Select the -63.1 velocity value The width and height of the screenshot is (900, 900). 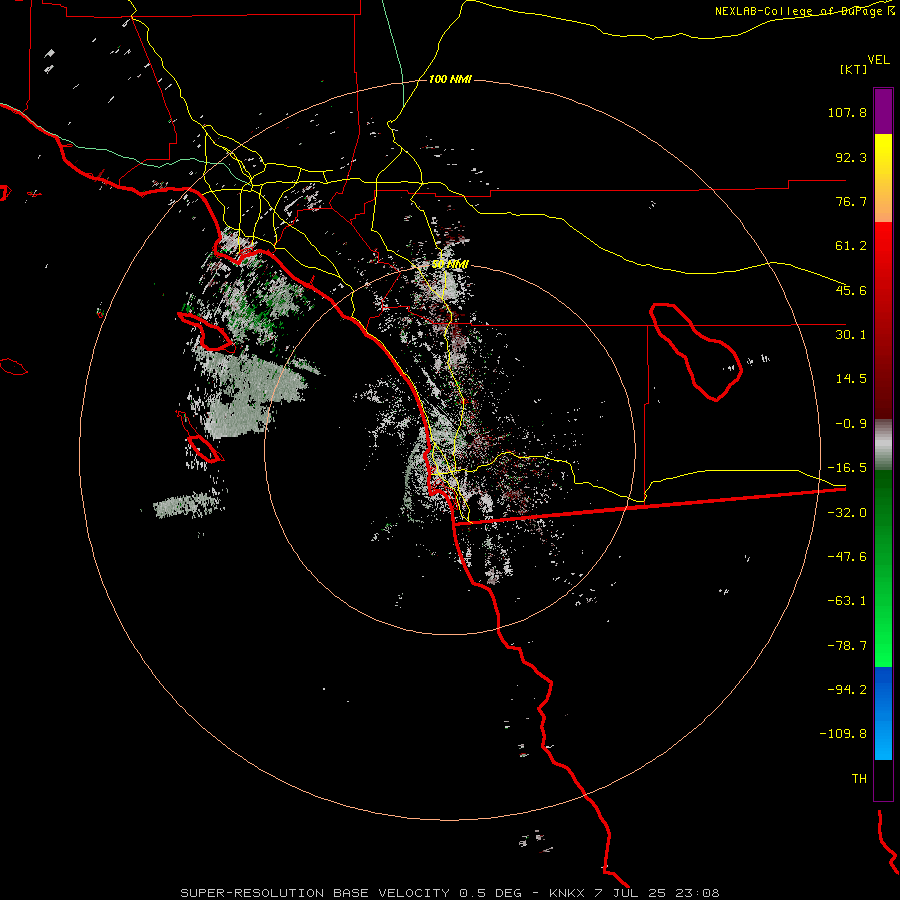coord(847,601)
